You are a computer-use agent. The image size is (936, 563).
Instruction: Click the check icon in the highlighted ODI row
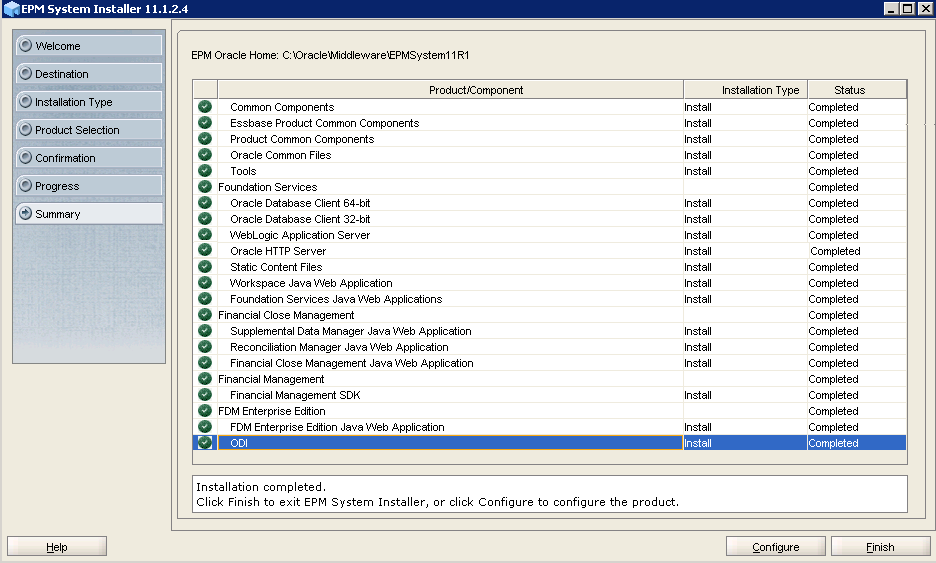tap(205, 443)
